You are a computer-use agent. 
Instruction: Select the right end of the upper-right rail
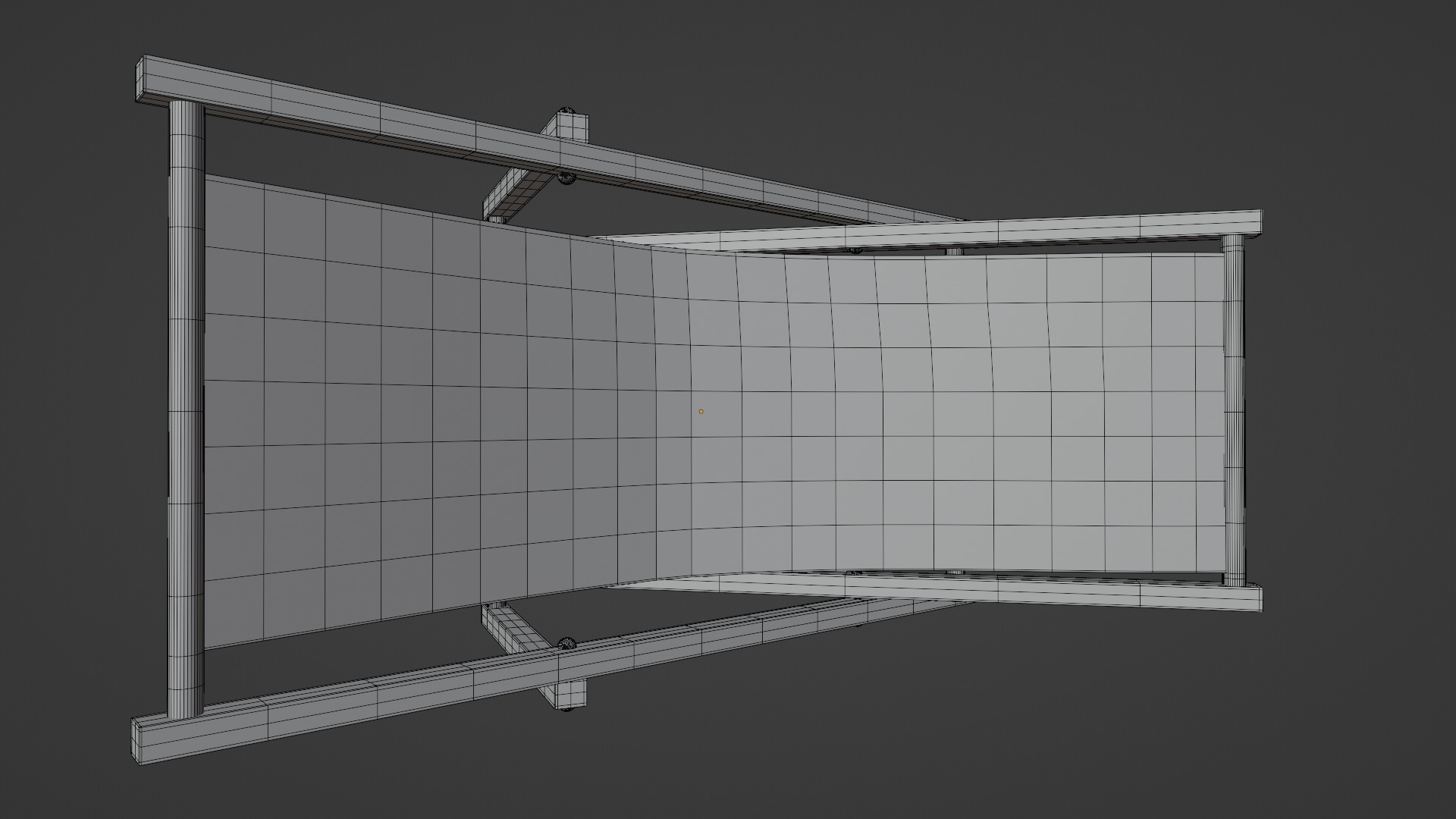(x=1255, y=222)
